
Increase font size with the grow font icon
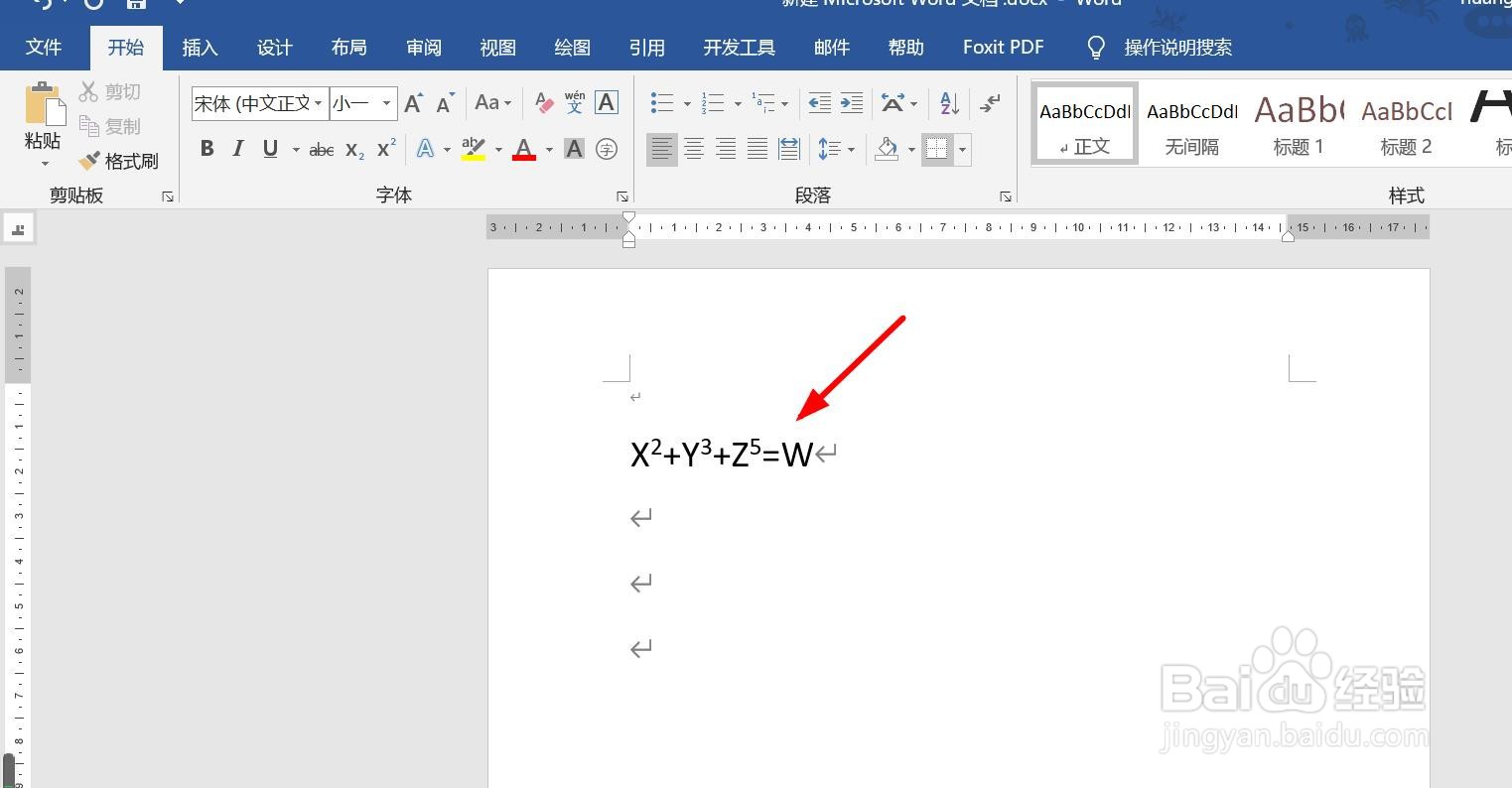tap(414, 102)
